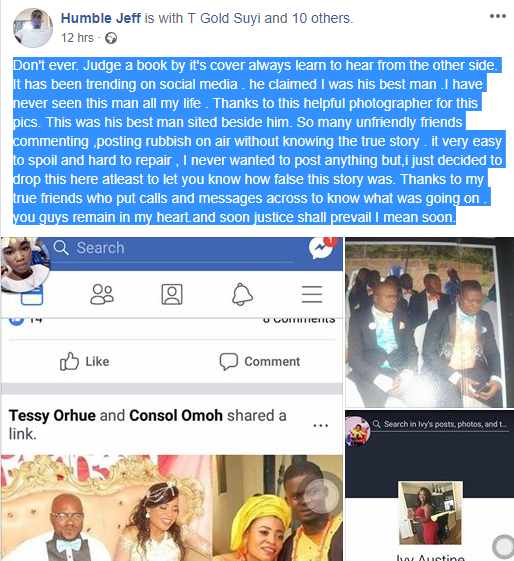Open T Gold Suyi's tagged profile
This screenshot has width=514, height=561.
click(x=224, y=18)
